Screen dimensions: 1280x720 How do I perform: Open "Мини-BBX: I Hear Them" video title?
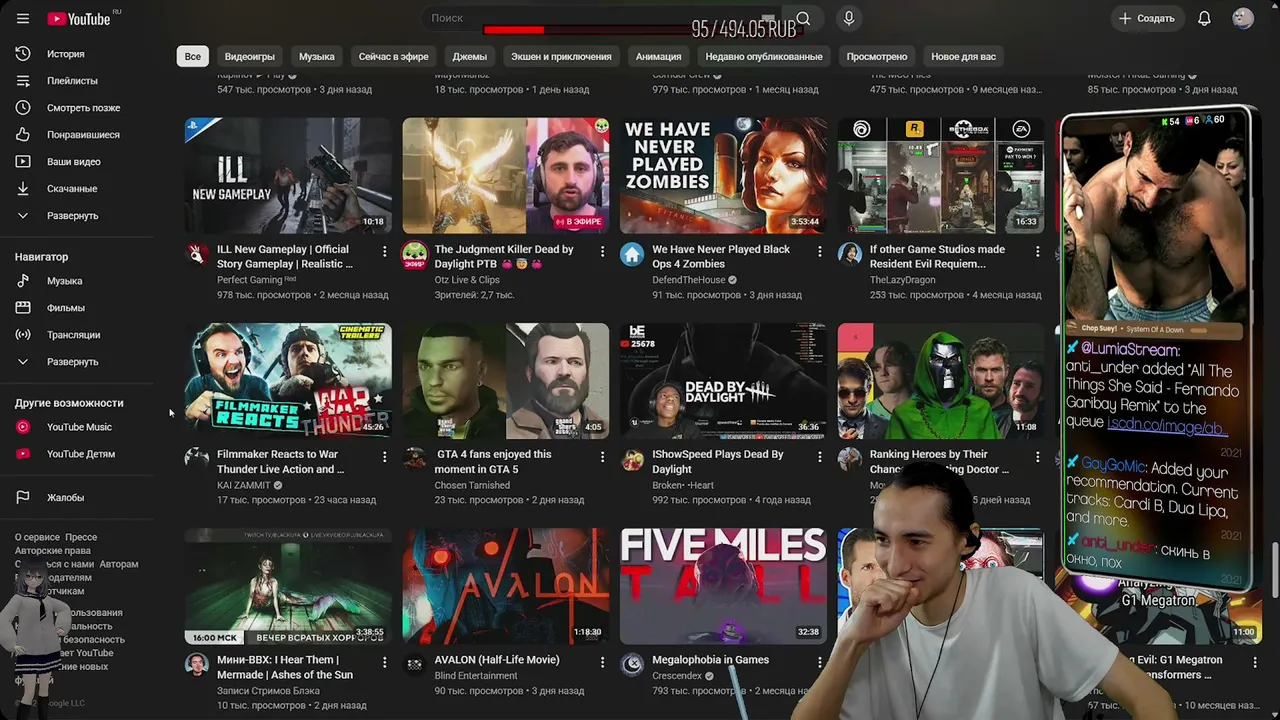click(285, 667)
